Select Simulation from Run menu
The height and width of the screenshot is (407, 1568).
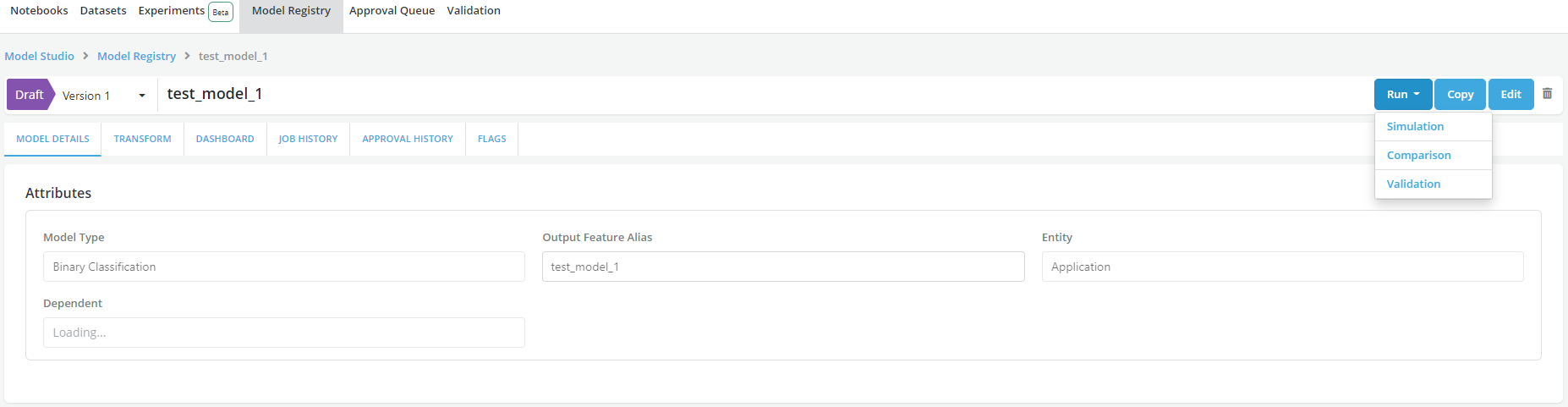point(1415,127)
